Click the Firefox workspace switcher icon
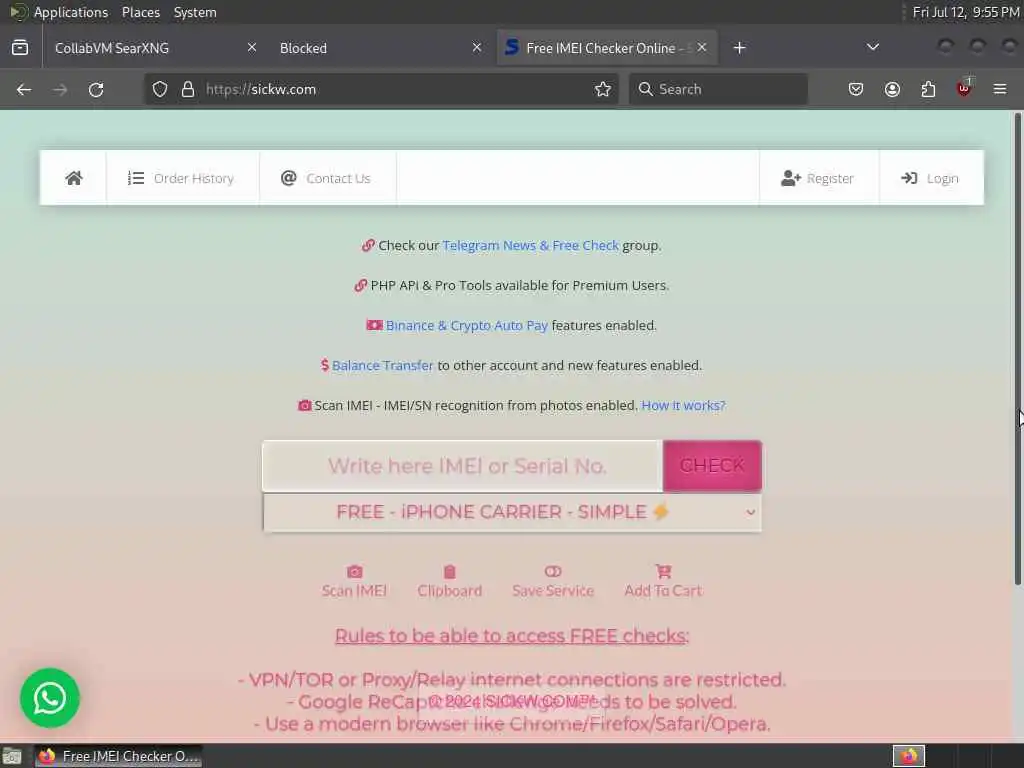The height and width of the screenshot is (768, 1024). [909, 756]
